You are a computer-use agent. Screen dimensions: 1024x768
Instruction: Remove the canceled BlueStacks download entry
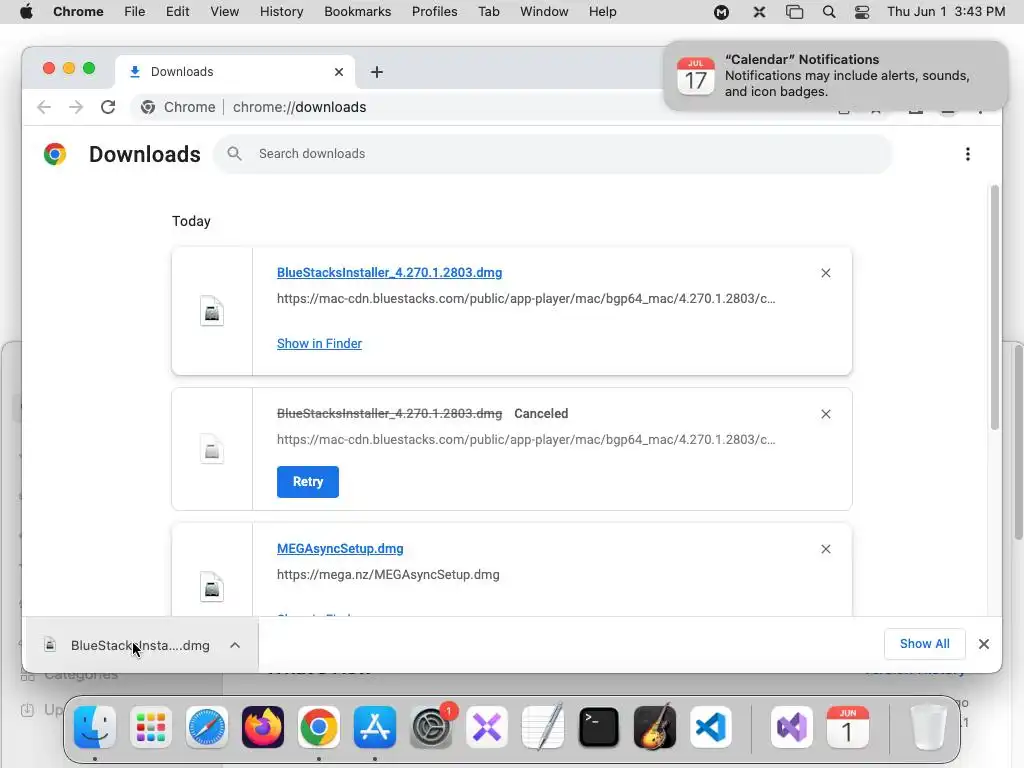click(825, 414)
